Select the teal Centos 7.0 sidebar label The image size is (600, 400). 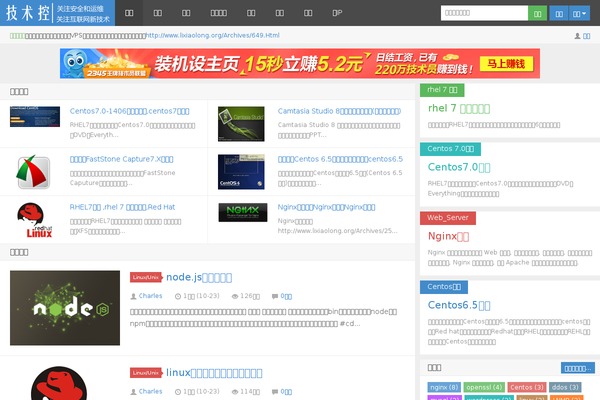(x=450, y=149)
